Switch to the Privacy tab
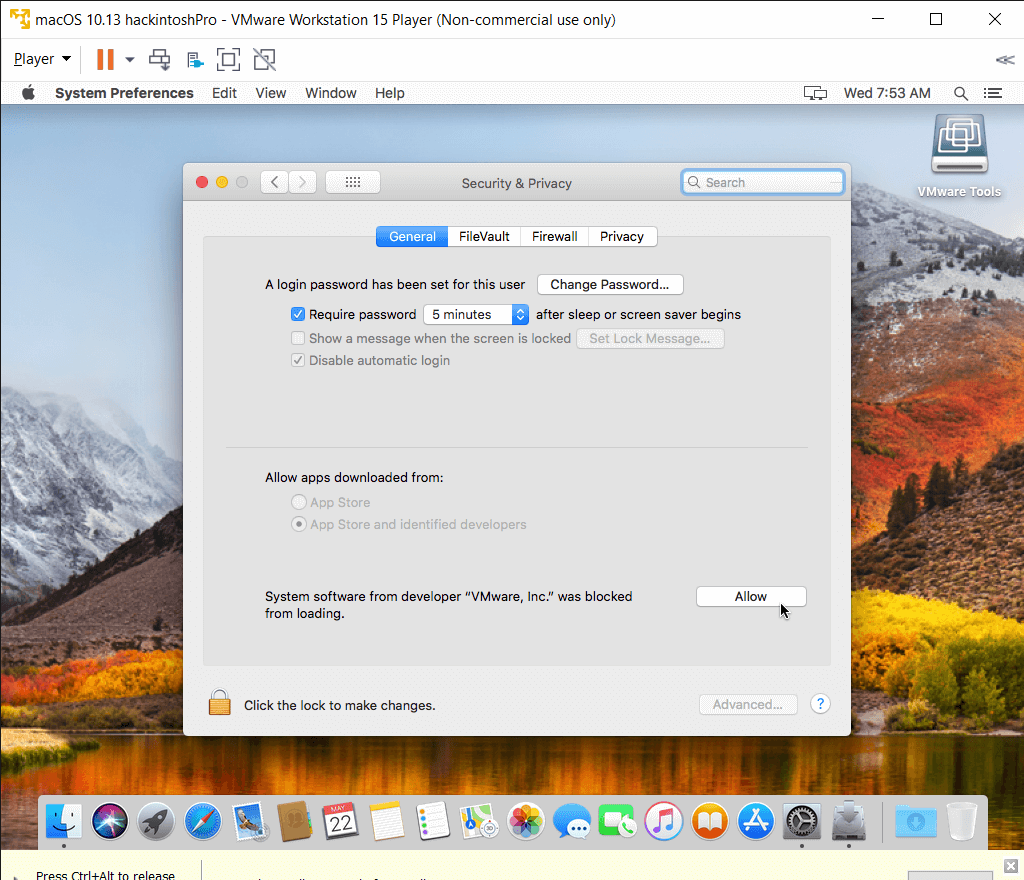 pyautogui.click(x=622, y=236)
